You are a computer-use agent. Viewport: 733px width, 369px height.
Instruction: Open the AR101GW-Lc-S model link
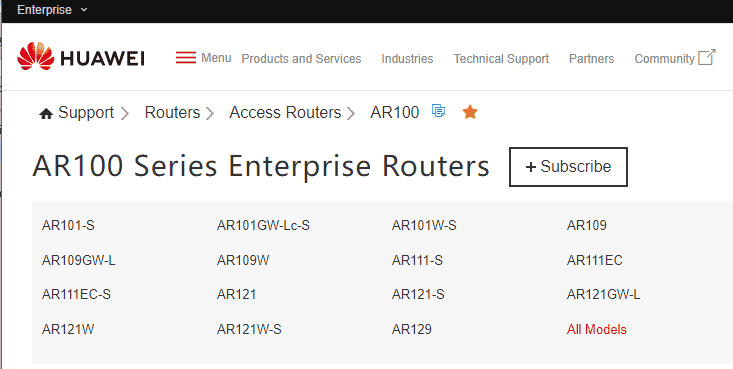pyautogui.click(x=263, y=226)
